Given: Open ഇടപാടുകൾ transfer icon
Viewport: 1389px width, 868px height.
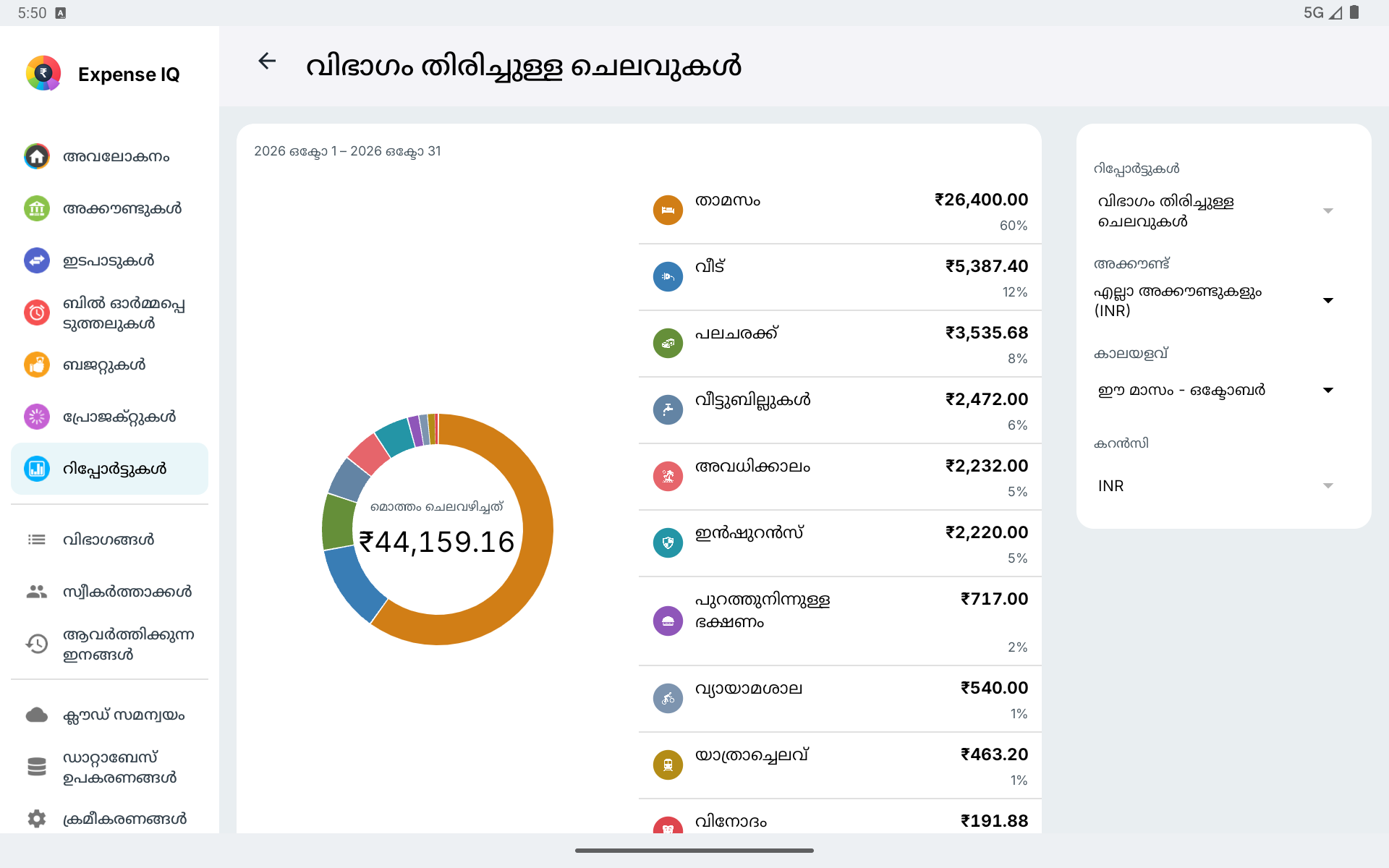Looking at the screenshot, I should click(37, 260).
